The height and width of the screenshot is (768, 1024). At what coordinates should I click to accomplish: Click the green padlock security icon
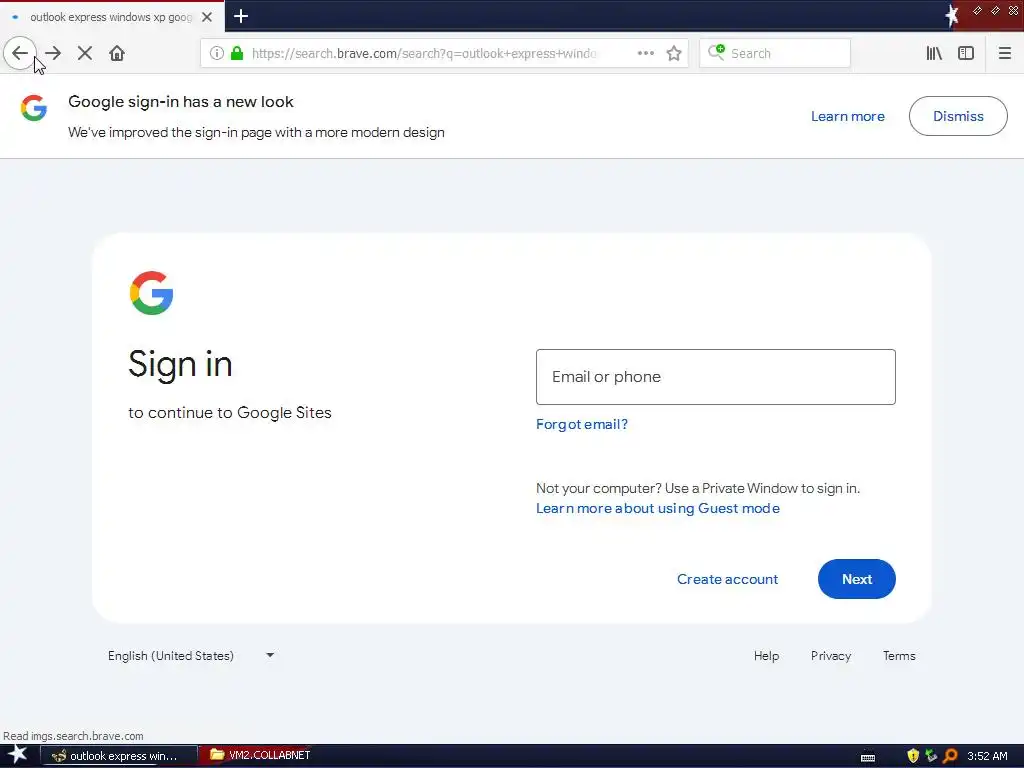[237, 53]
